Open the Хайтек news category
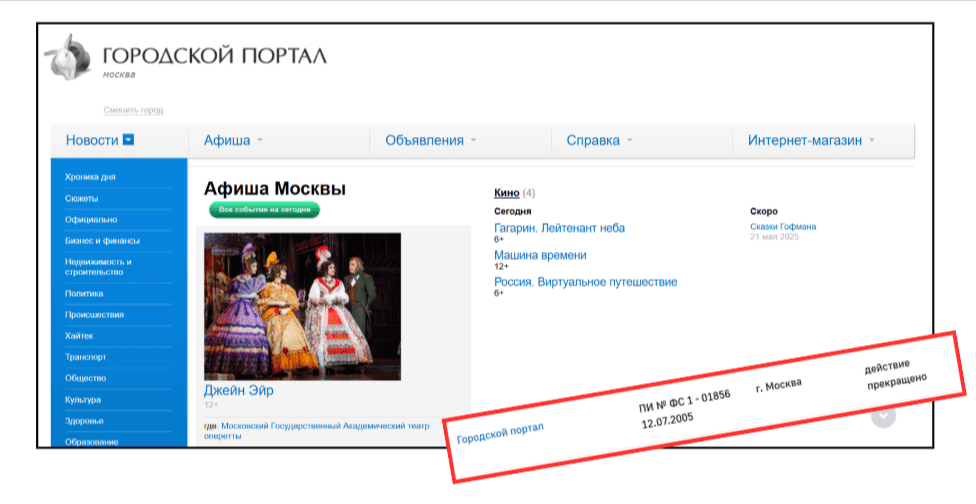The image size is (976, 504). [79, 336]
